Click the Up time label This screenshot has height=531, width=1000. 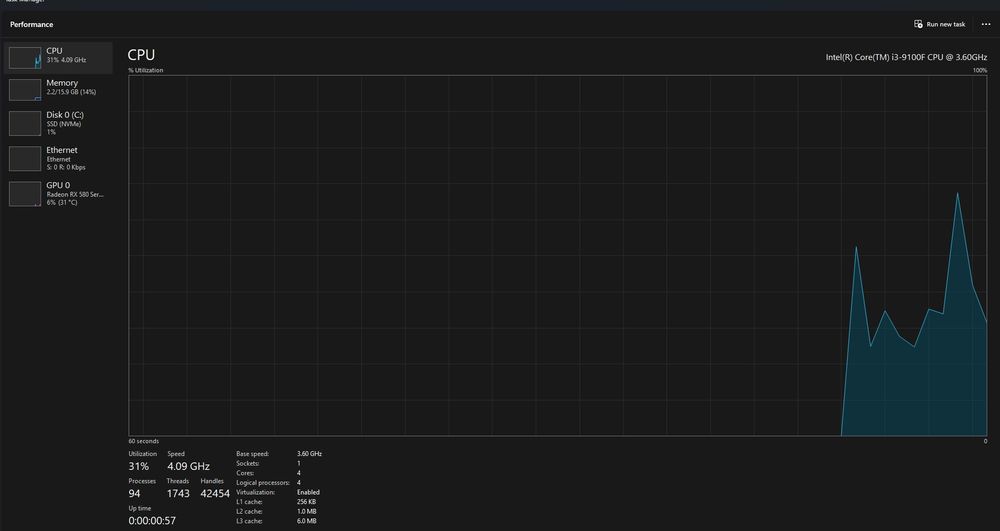(140, 508)
